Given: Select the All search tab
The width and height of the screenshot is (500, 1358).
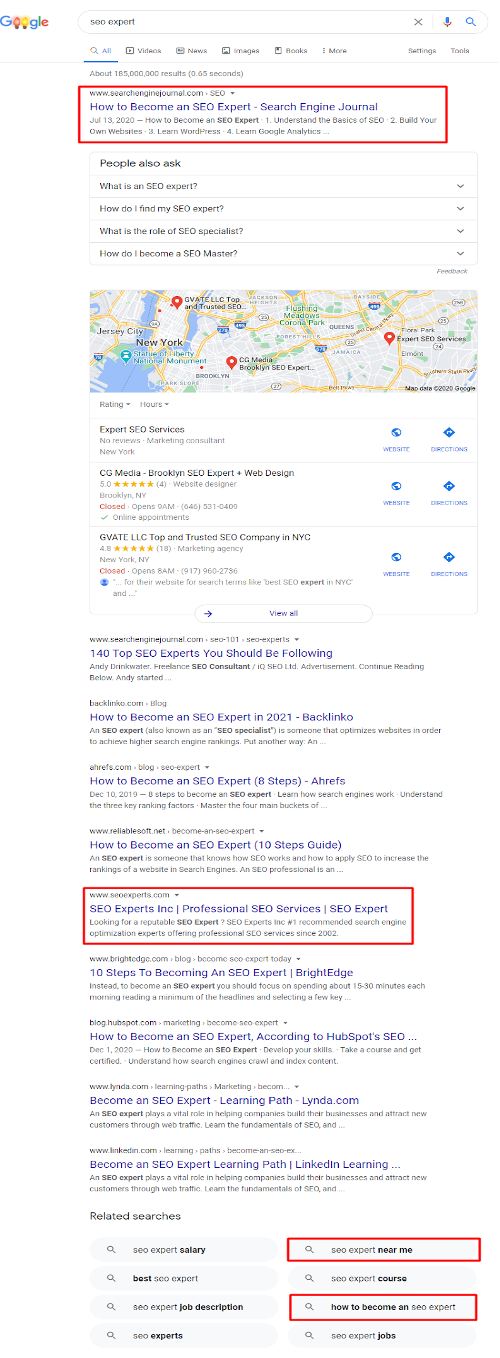Looking at the screenshot, I should point(100,50).
